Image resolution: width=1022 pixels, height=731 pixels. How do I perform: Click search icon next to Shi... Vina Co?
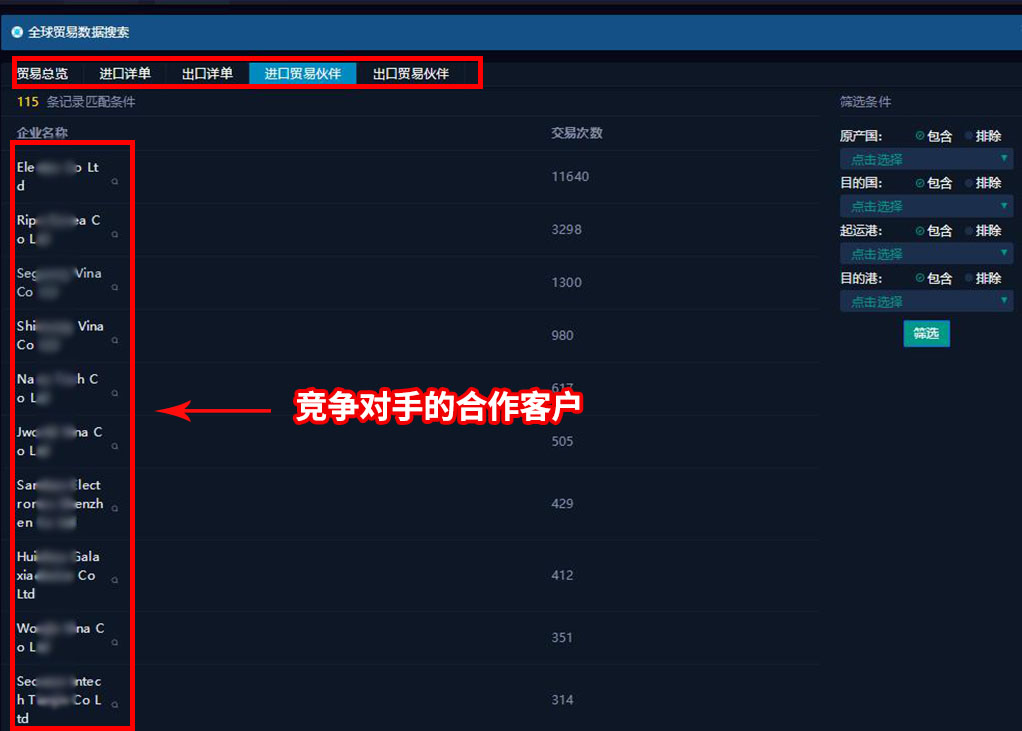pyautogui.click(x=115, y=341)
